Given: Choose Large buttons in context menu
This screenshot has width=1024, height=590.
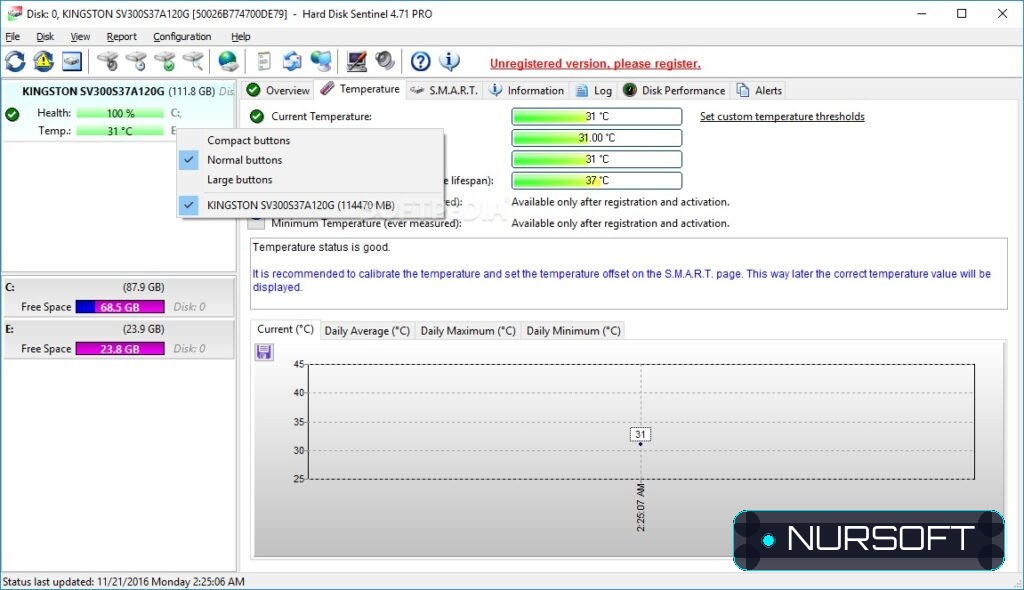Looking at the screenshot, I should click(x=311, y=180).
